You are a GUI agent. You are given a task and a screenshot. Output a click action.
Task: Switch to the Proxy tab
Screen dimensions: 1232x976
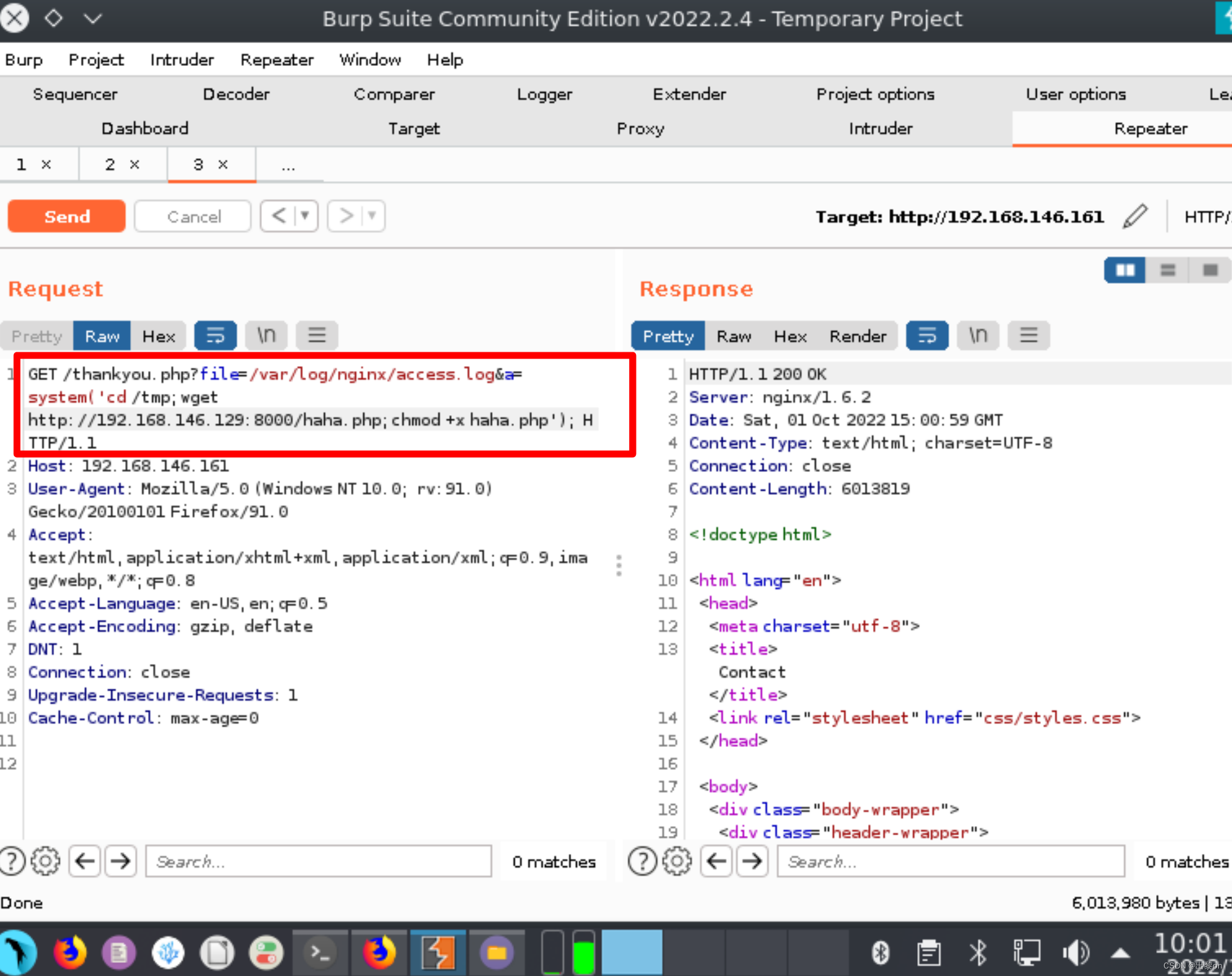tap(640, 129)
